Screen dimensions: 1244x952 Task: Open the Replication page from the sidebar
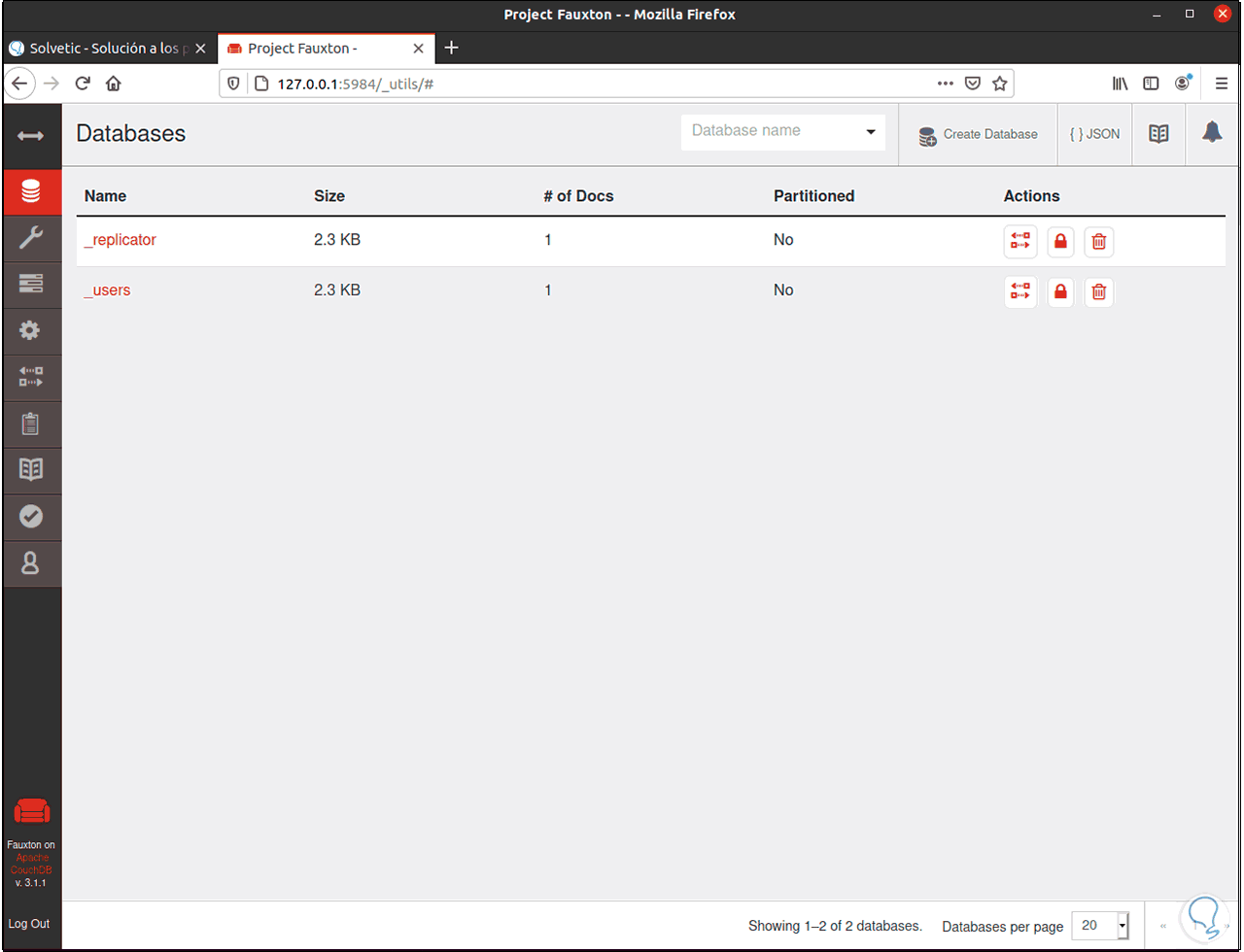[x=30, y=377]
